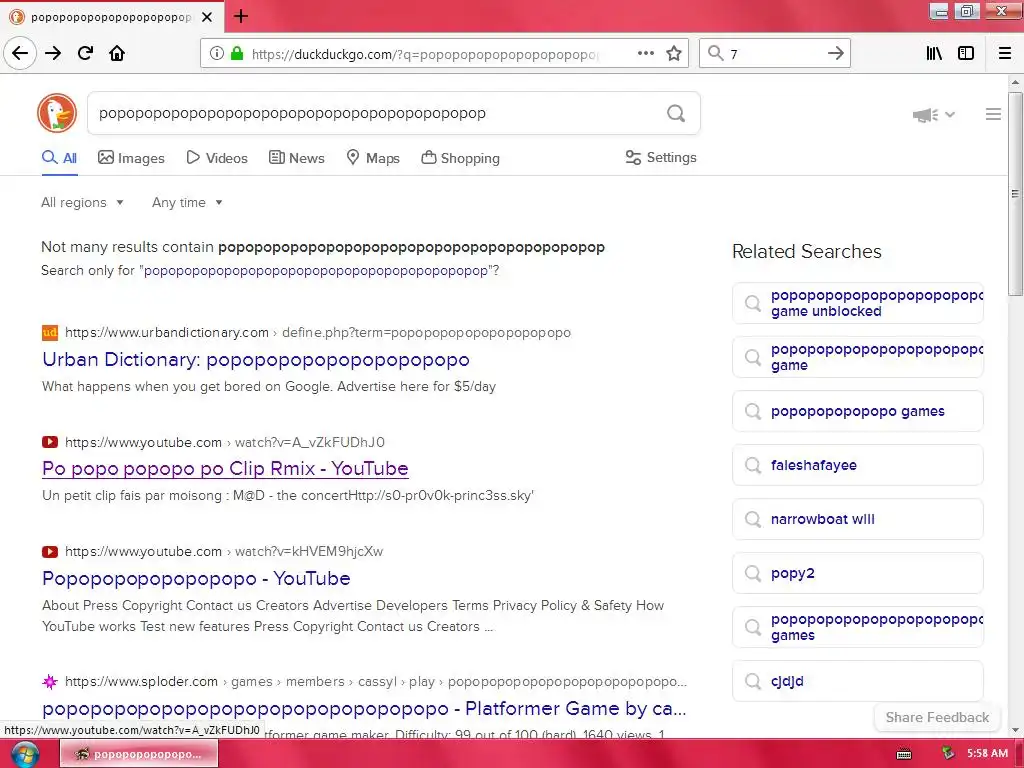Click the popopopo taskbar window button
1024x768 pixels.
coord(138,754)
